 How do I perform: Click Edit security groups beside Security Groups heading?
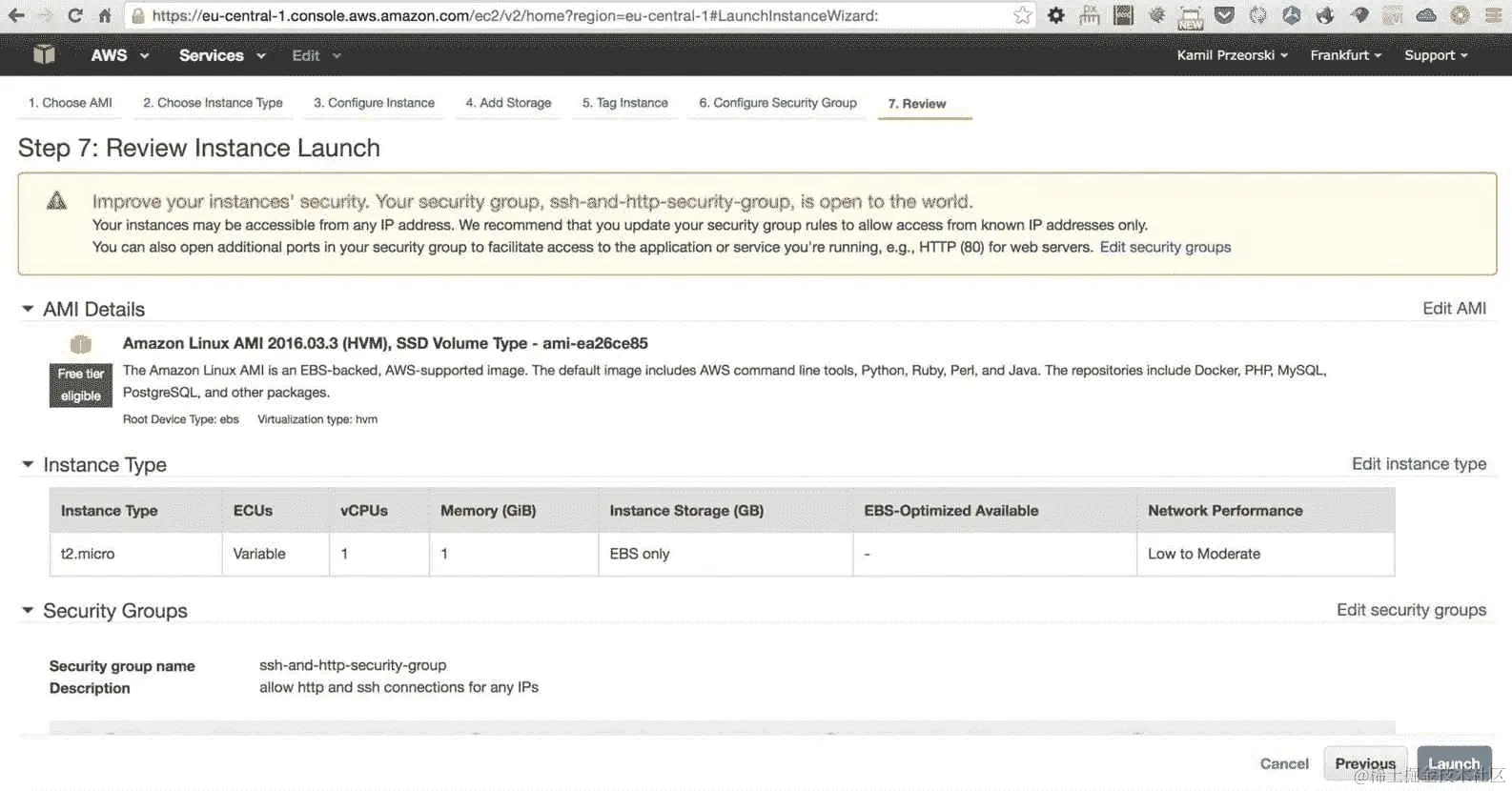[x=1411, y=609]
